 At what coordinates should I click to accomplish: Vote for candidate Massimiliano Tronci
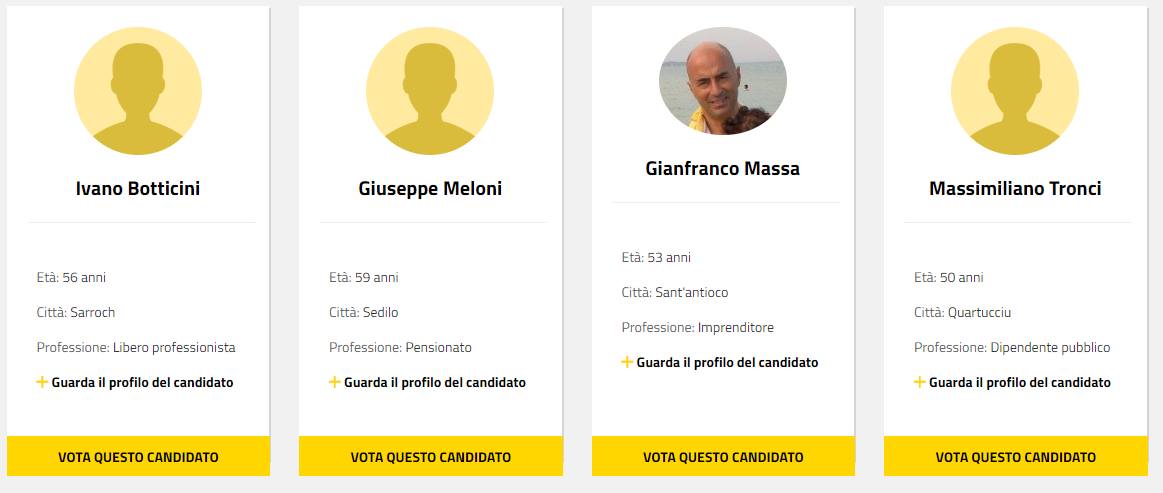pyautogui.click(x=1016, y=457)
